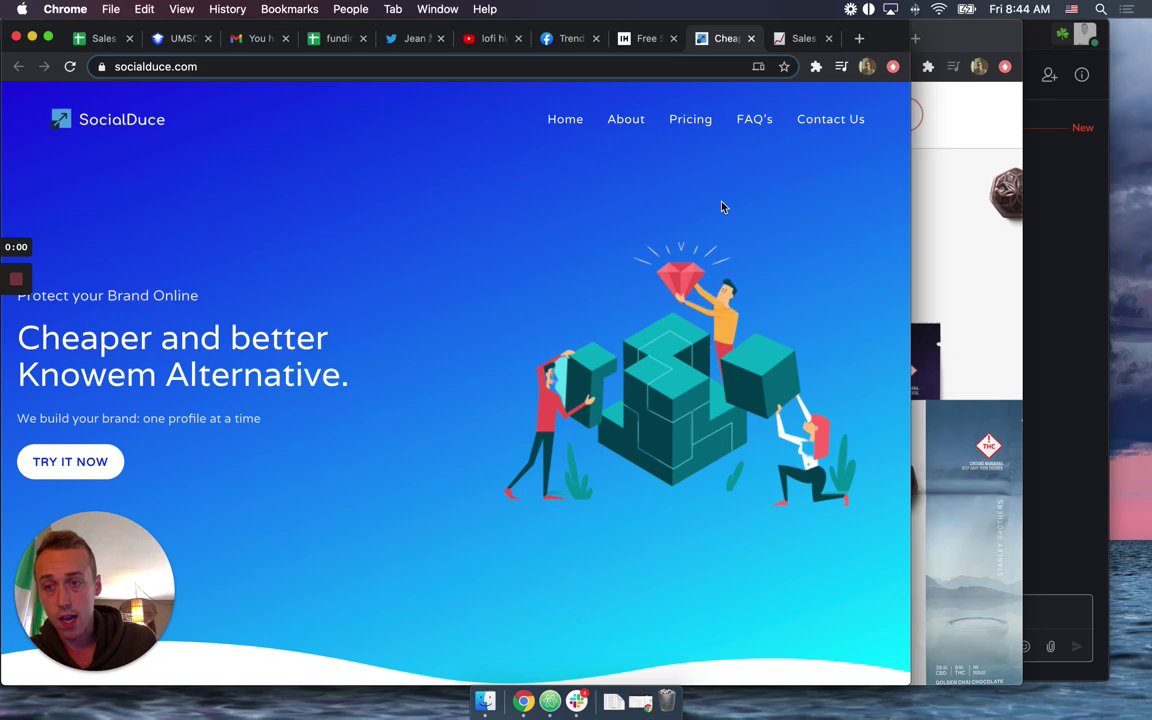Open the Chrome menu in menu bar

coord(65,9)
